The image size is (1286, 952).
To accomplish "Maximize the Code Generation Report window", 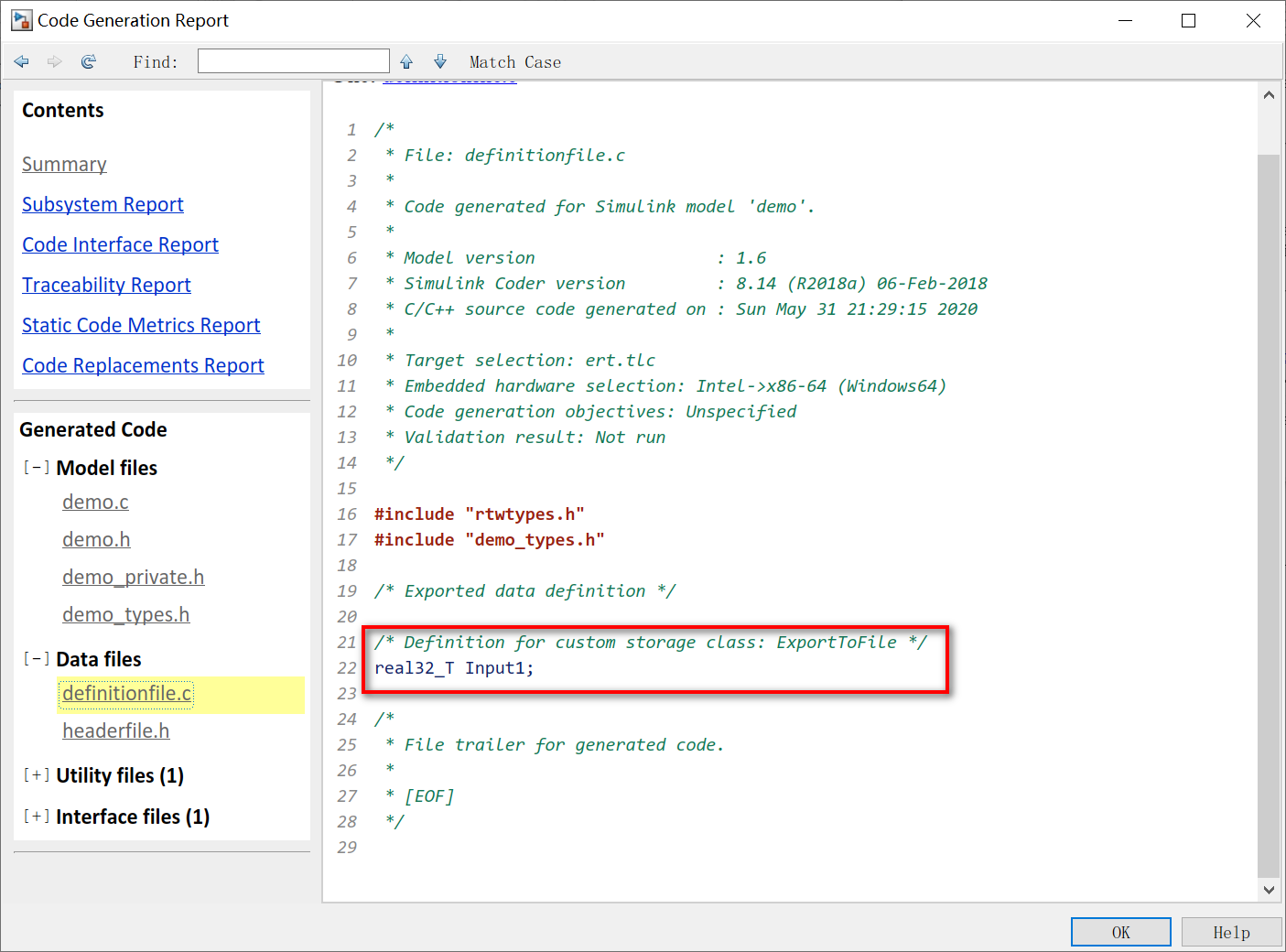I will pos(1188,20).
